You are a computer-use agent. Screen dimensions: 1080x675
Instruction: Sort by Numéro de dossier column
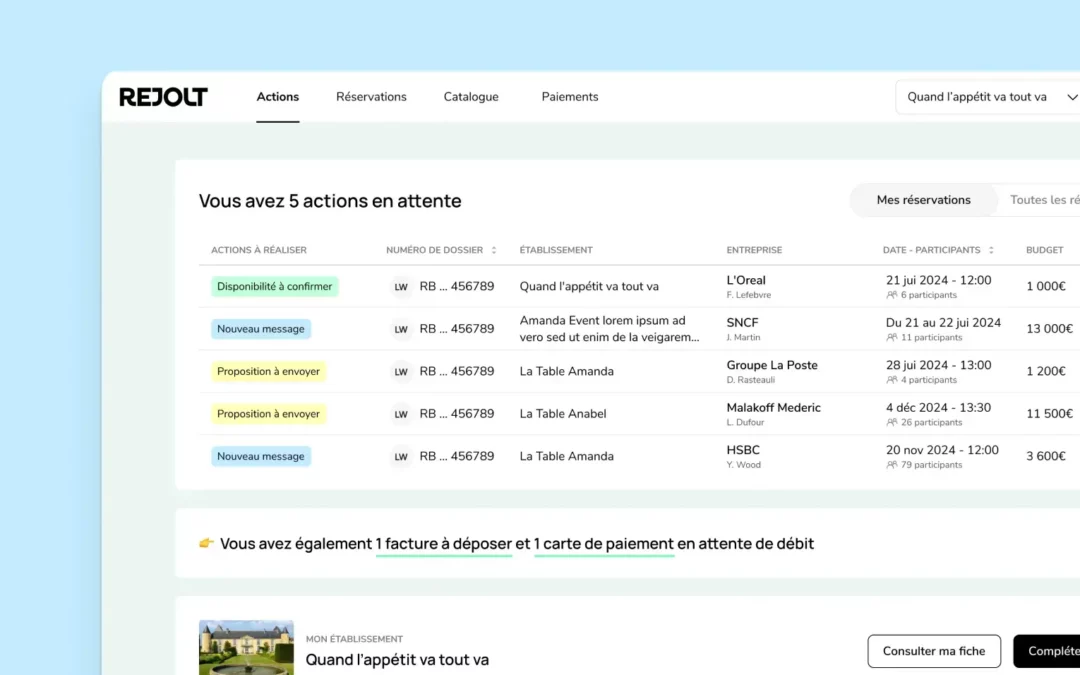tap(441, 250)
